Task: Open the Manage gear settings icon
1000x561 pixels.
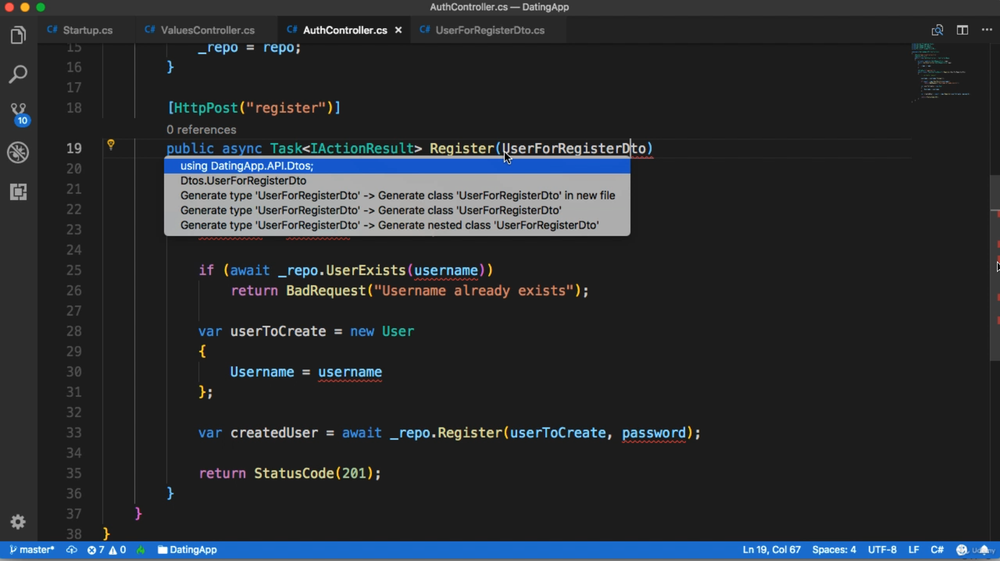Action: coord(18,522)
